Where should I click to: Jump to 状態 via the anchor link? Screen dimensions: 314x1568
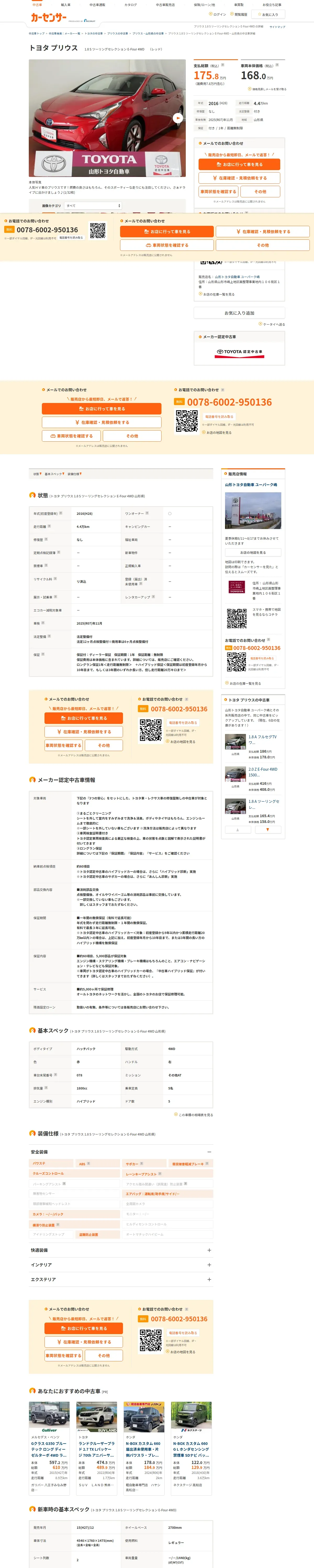point(37,474)
